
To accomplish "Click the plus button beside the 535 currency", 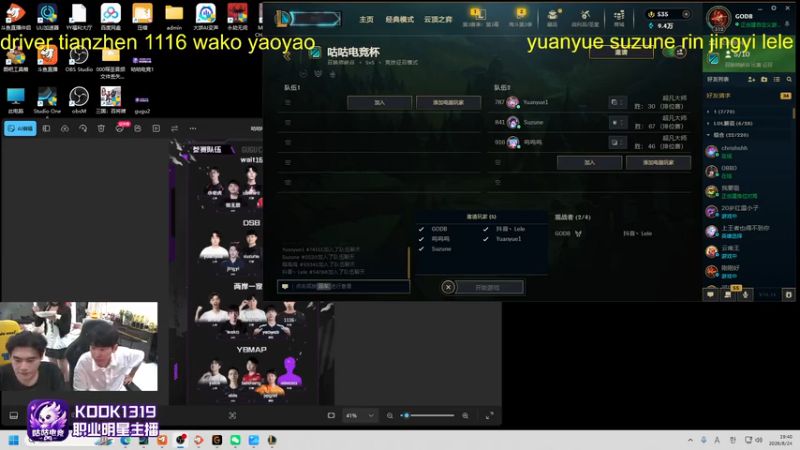I will 686,14.
